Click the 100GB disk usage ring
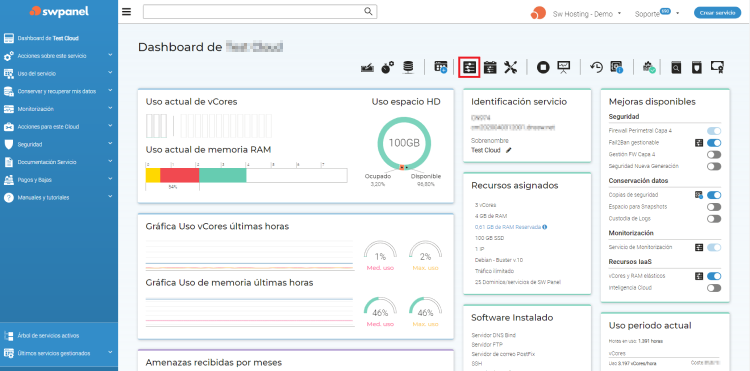The width and height of the screenshot is (750, 371). (x=404, y=143)
